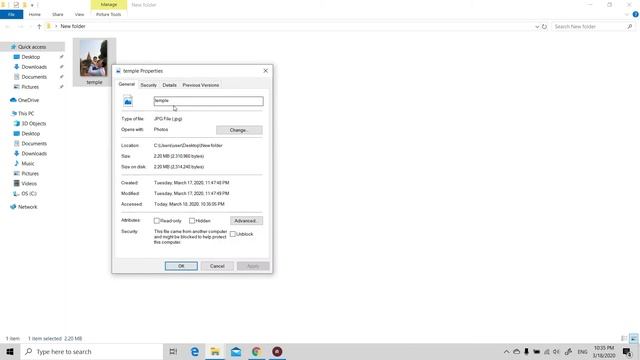
Task: Click the ENG language indicator
Action: pyautogui.click(x=582, y=351)
